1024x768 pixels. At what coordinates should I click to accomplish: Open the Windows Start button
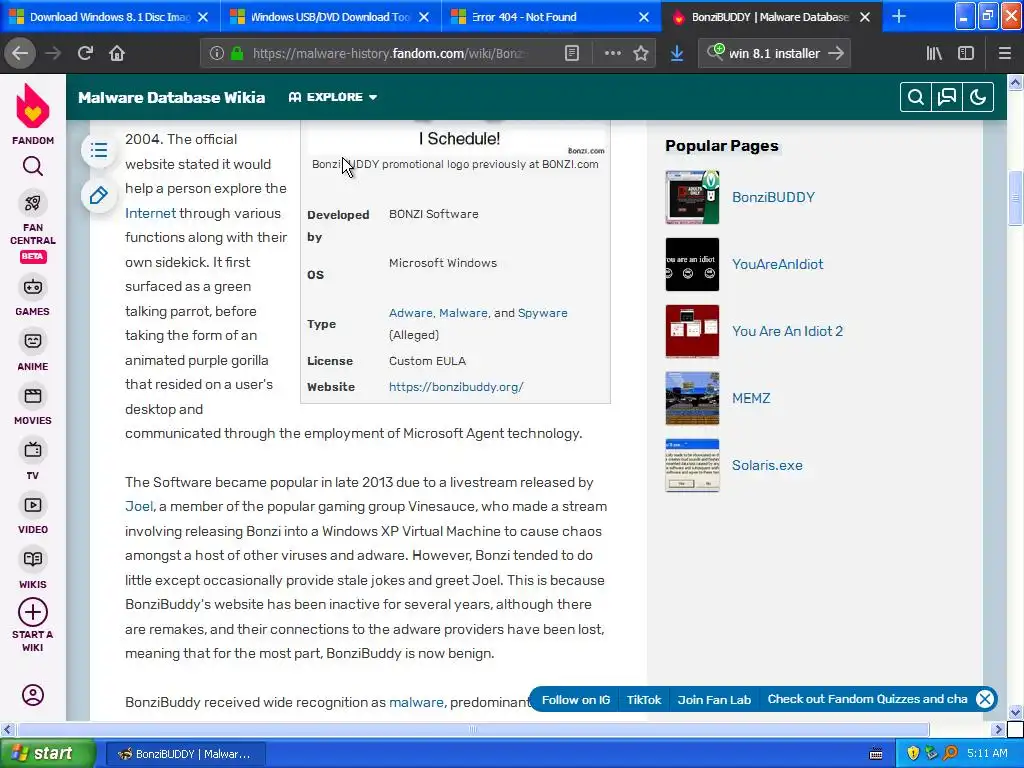[x=48, y=754]
